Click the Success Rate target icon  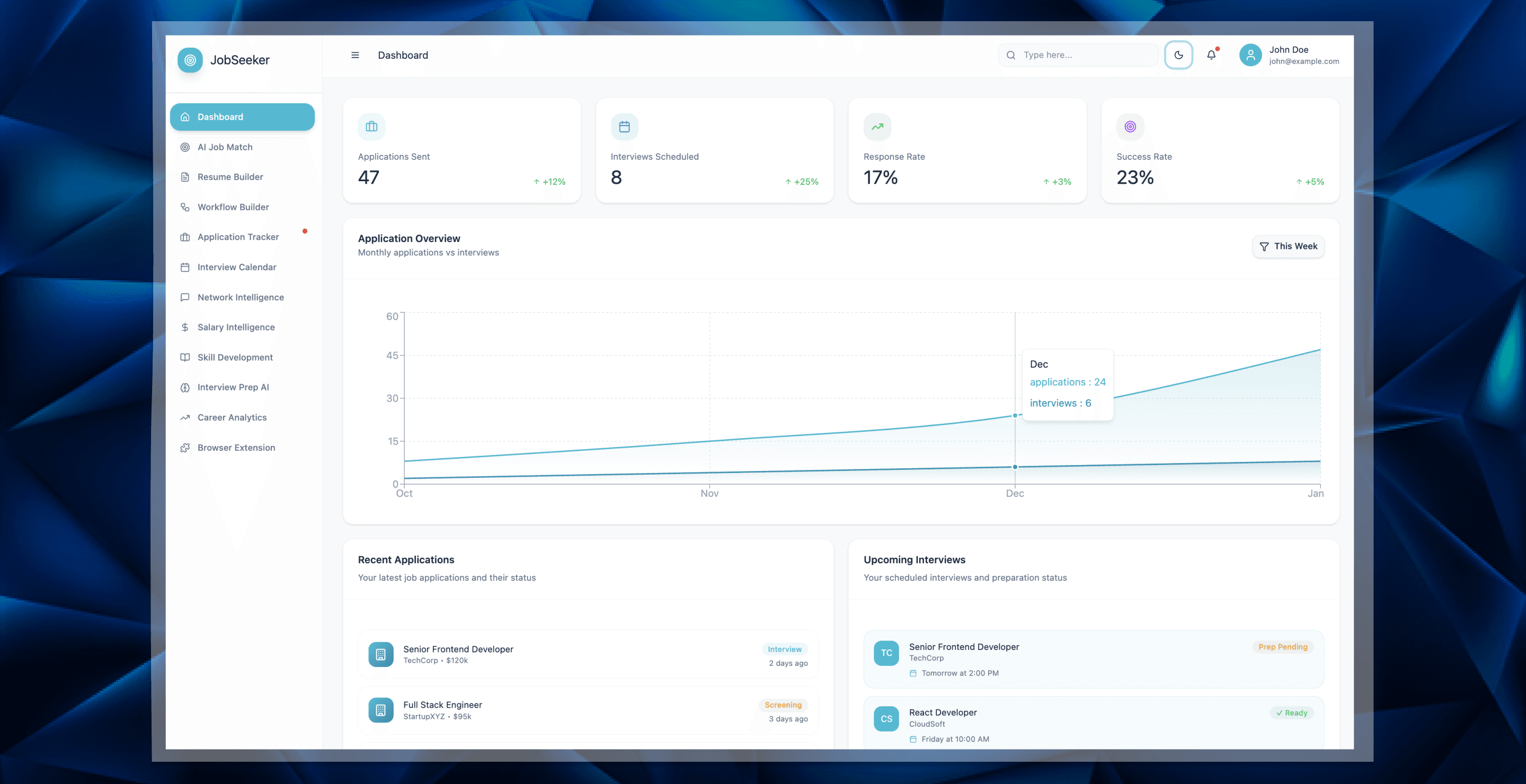pos(1130,127)
